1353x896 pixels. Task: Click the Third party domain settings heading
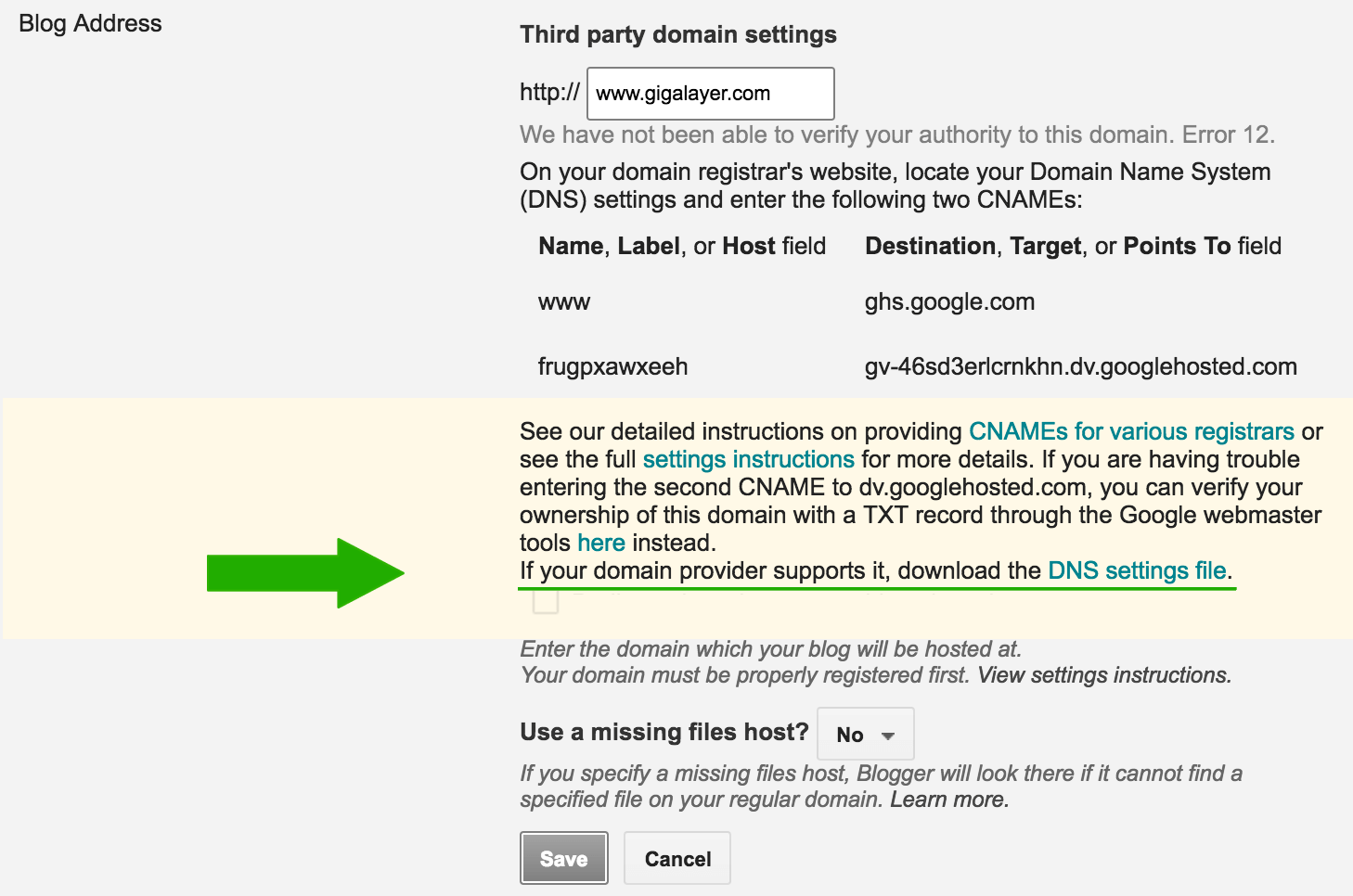point(677,35)
